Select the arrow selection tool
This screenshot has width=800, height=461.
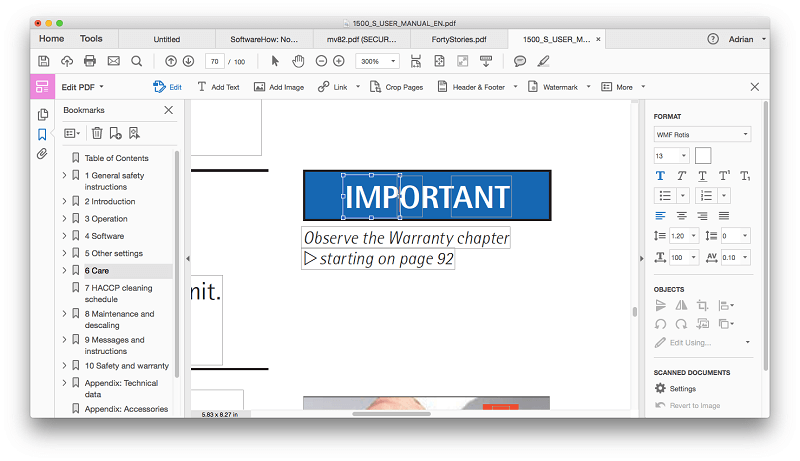coord(275,61)
